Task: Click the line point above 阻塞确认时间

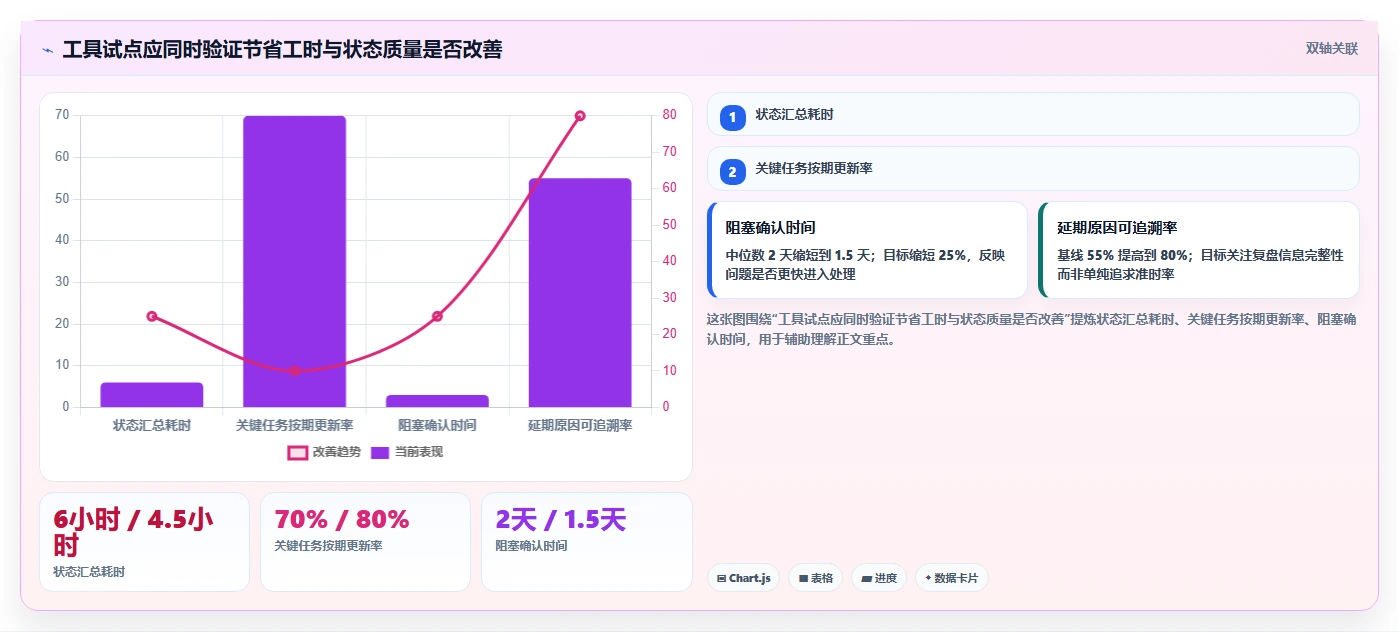Action: [437, 316]
